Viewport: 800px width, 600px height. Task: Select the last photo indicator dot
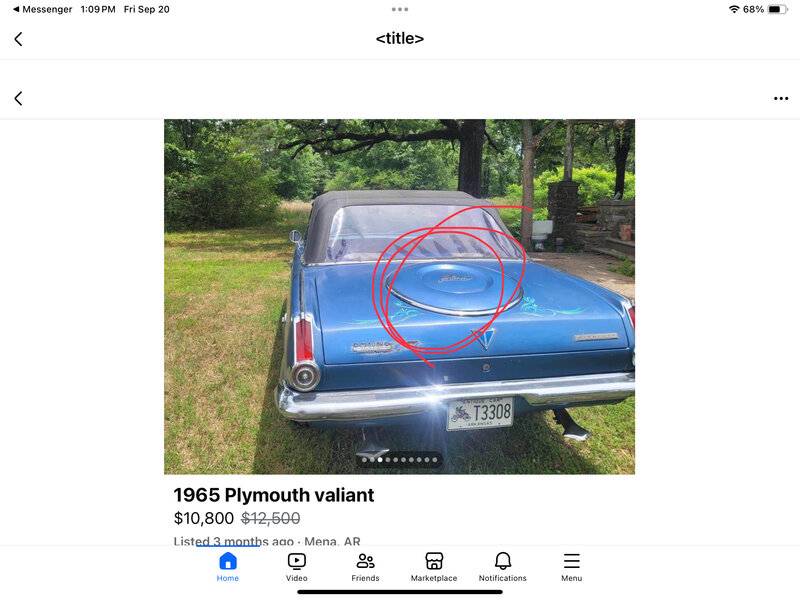coord(435,460)
